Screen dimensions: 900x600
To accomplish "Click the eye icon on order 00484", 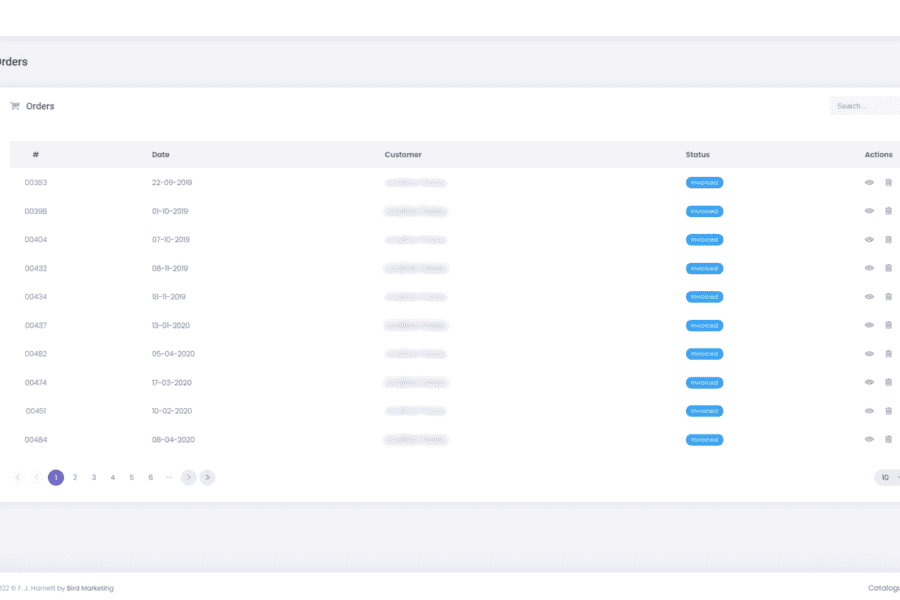I will [x=869, y=440].
